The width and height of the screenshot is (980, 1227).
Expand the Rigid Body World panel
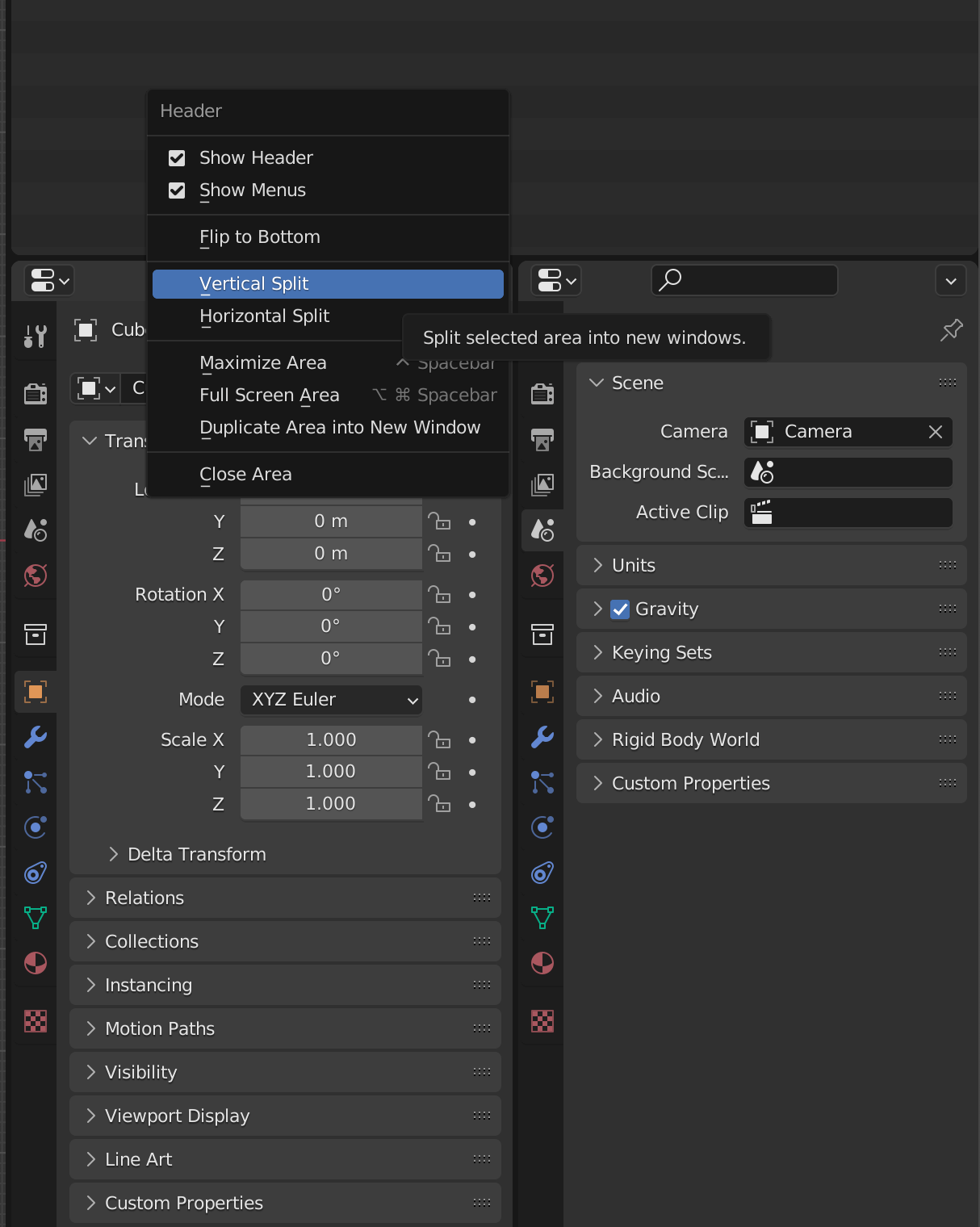coord(772,740)
